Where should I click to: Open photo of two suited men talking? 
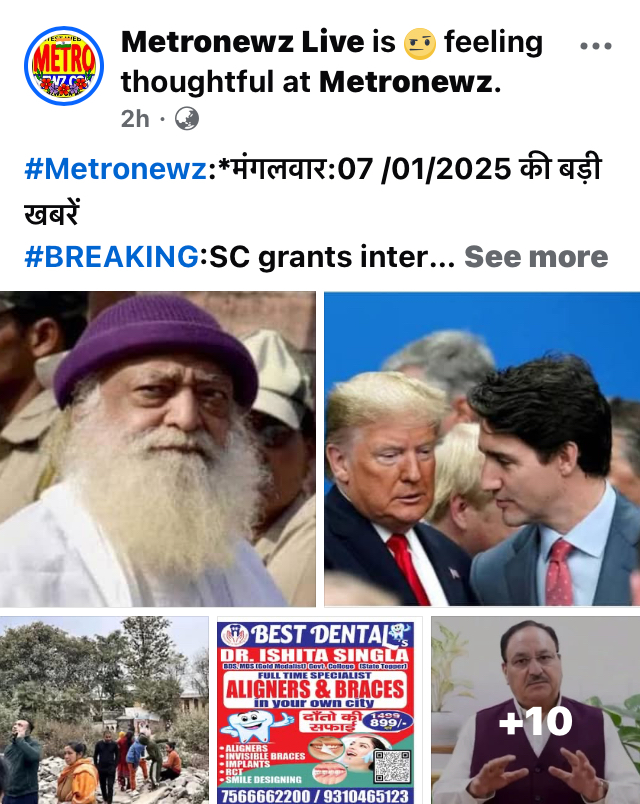[482, 449]
